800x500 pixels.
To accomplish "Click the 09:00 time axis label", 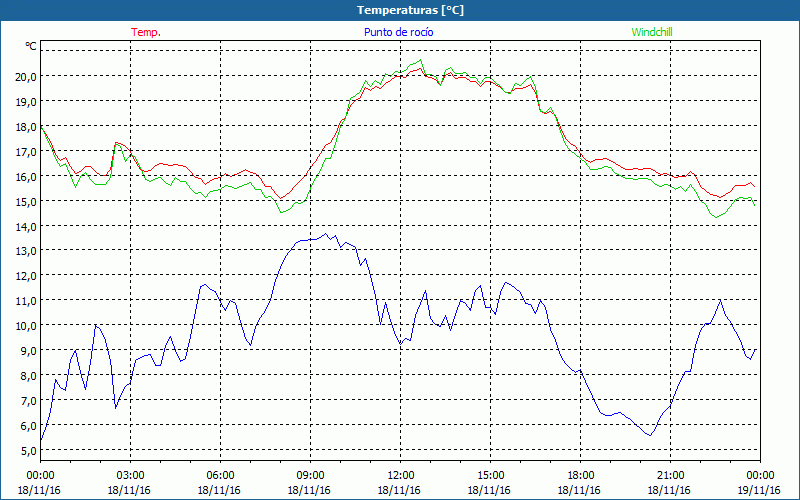I will click(x=310, y=476).
